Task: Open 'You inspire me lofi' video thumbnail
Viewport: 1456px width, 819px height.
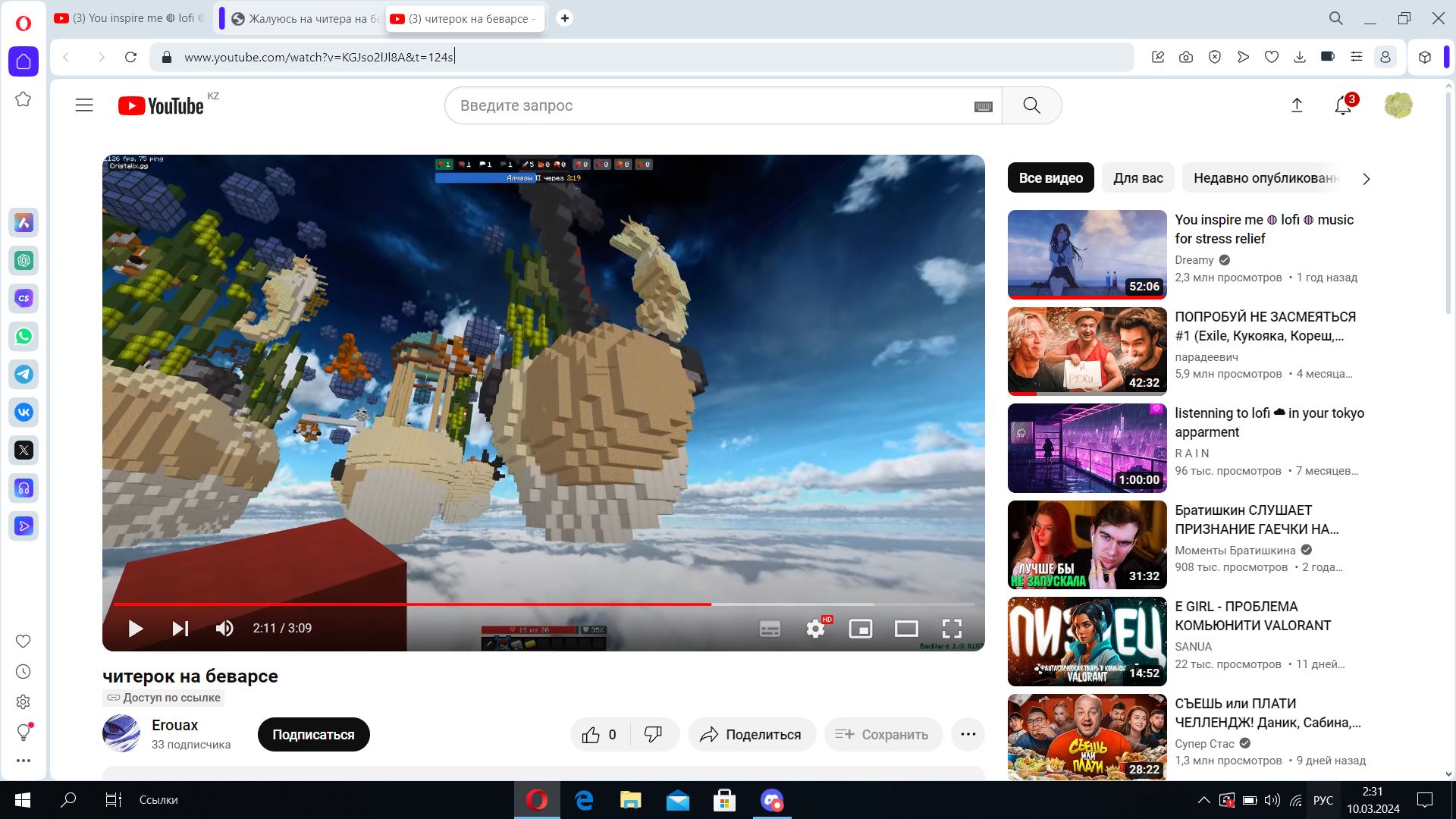Action: tap(1087, 254)
